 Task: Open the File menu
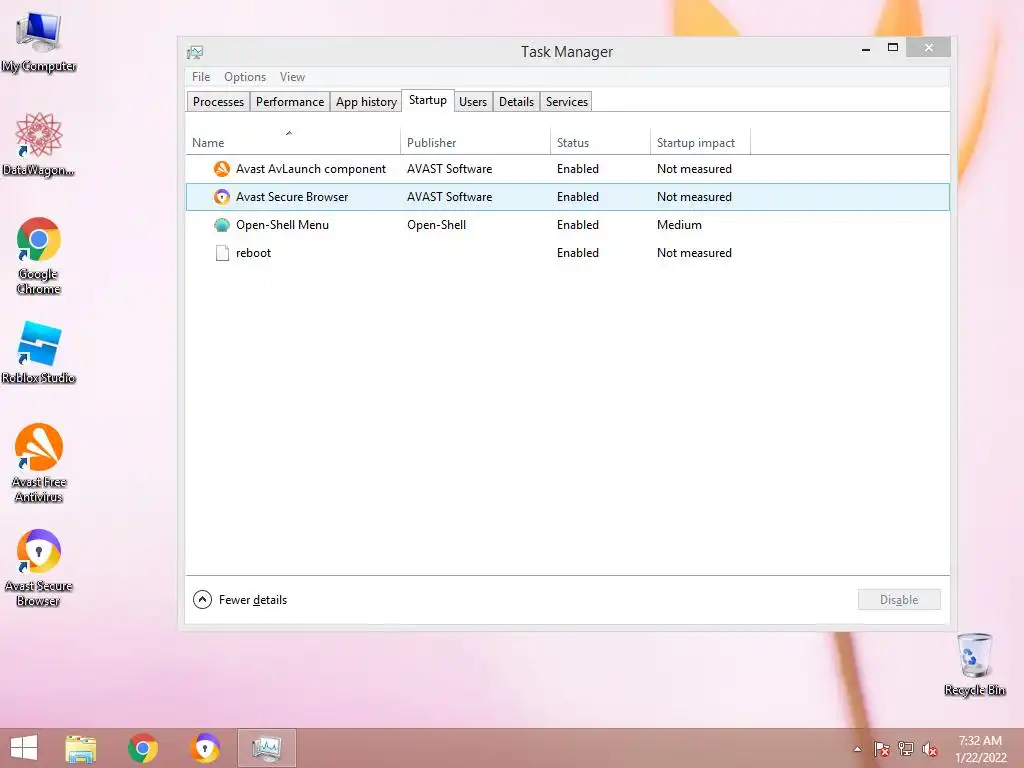(x=201, y=77)
